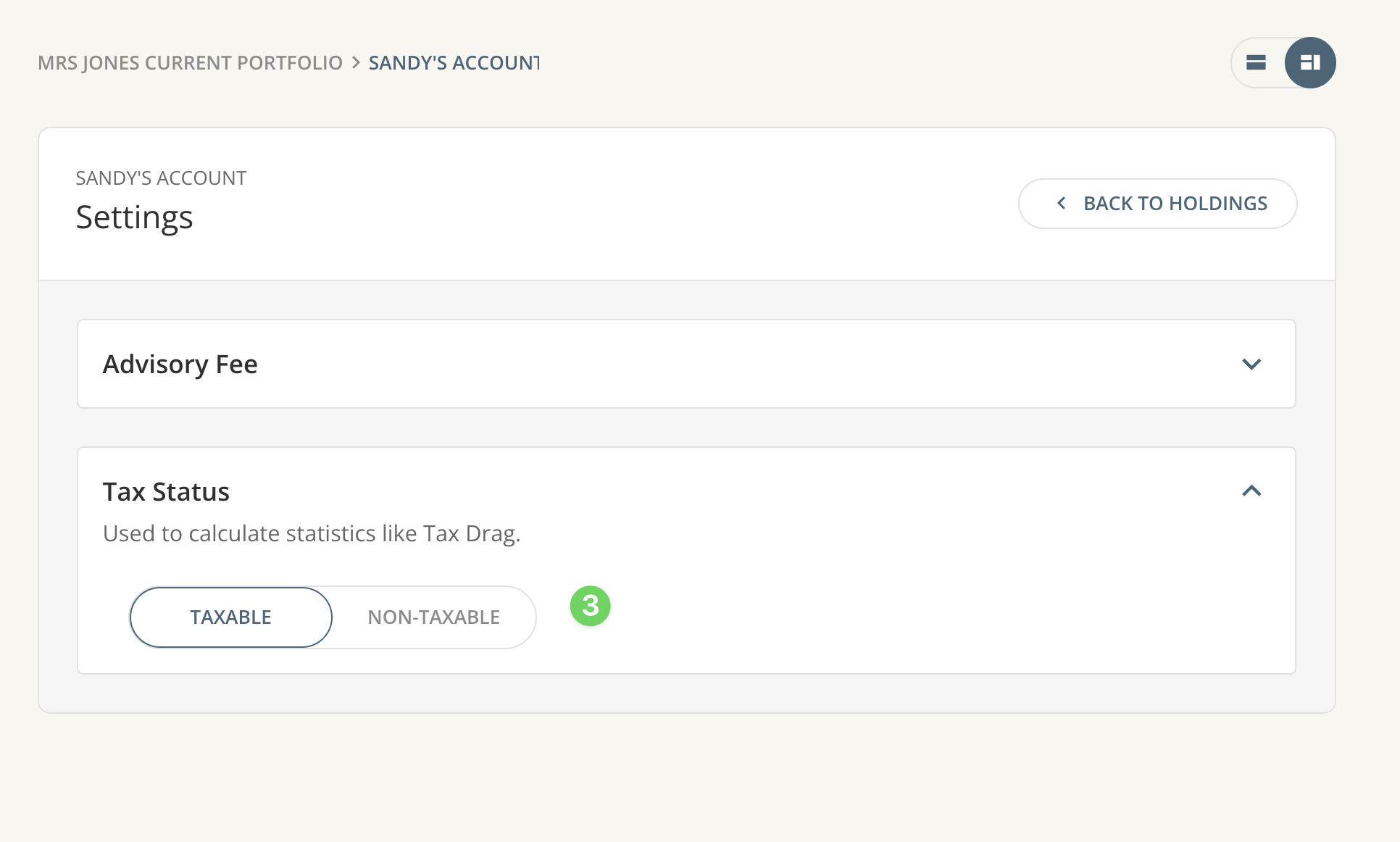The height and width of the screenshot is (842, 1400).
Task: Click the Tax Drag description text
Action: pos(312,533)
